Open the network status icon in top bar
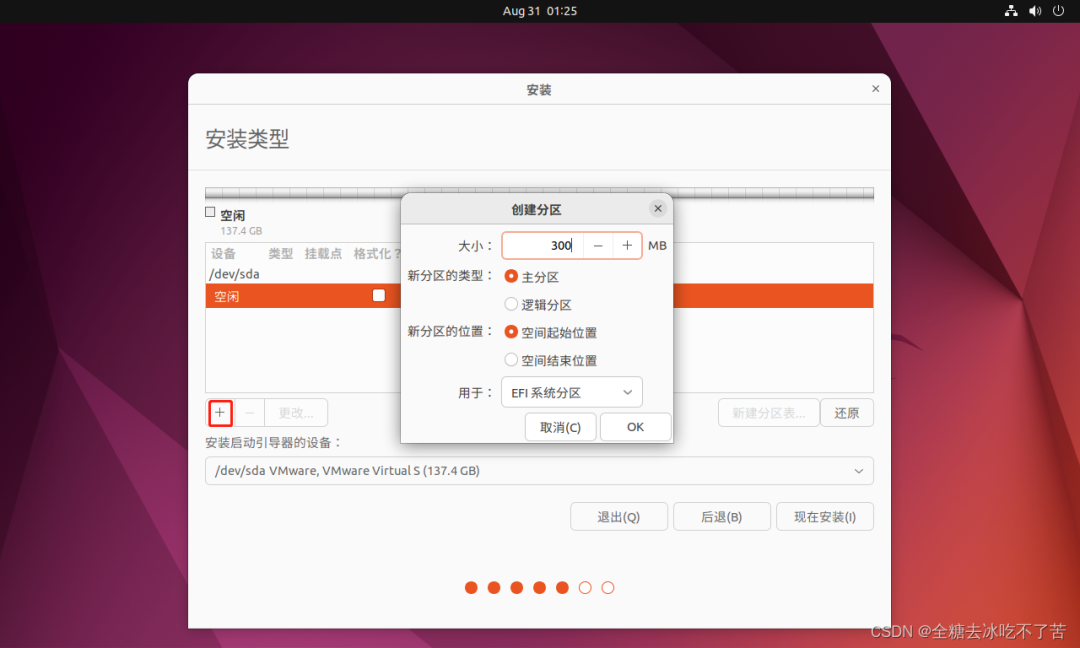 pos(1011,11)
